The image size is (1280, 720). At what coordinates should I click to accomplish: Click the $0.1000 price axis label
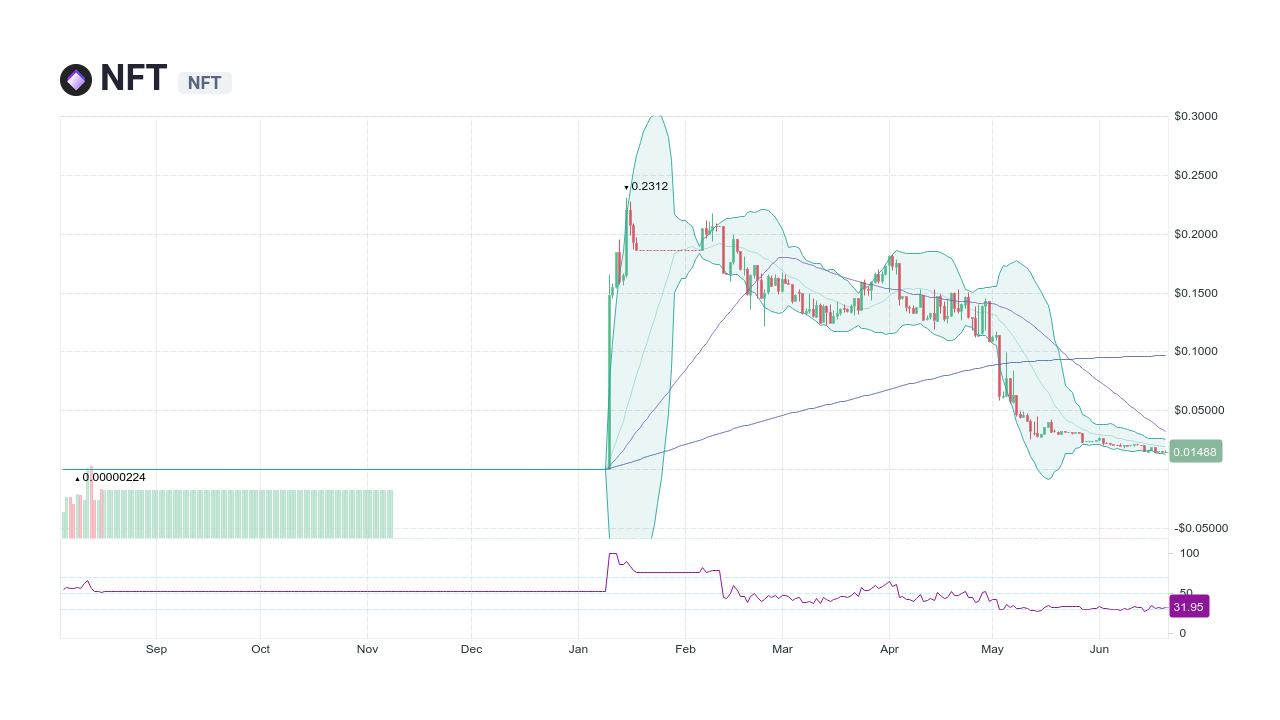coord(1196,351)
